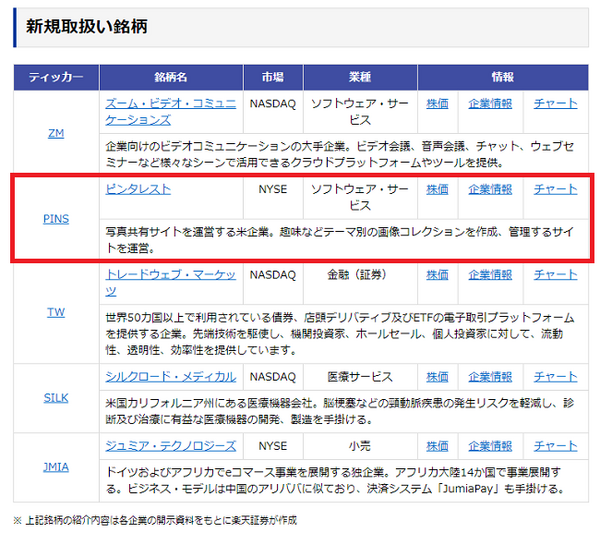Open the PINS ticker link
The height and width of the screenshot is (533, 600).
(56, 219)
